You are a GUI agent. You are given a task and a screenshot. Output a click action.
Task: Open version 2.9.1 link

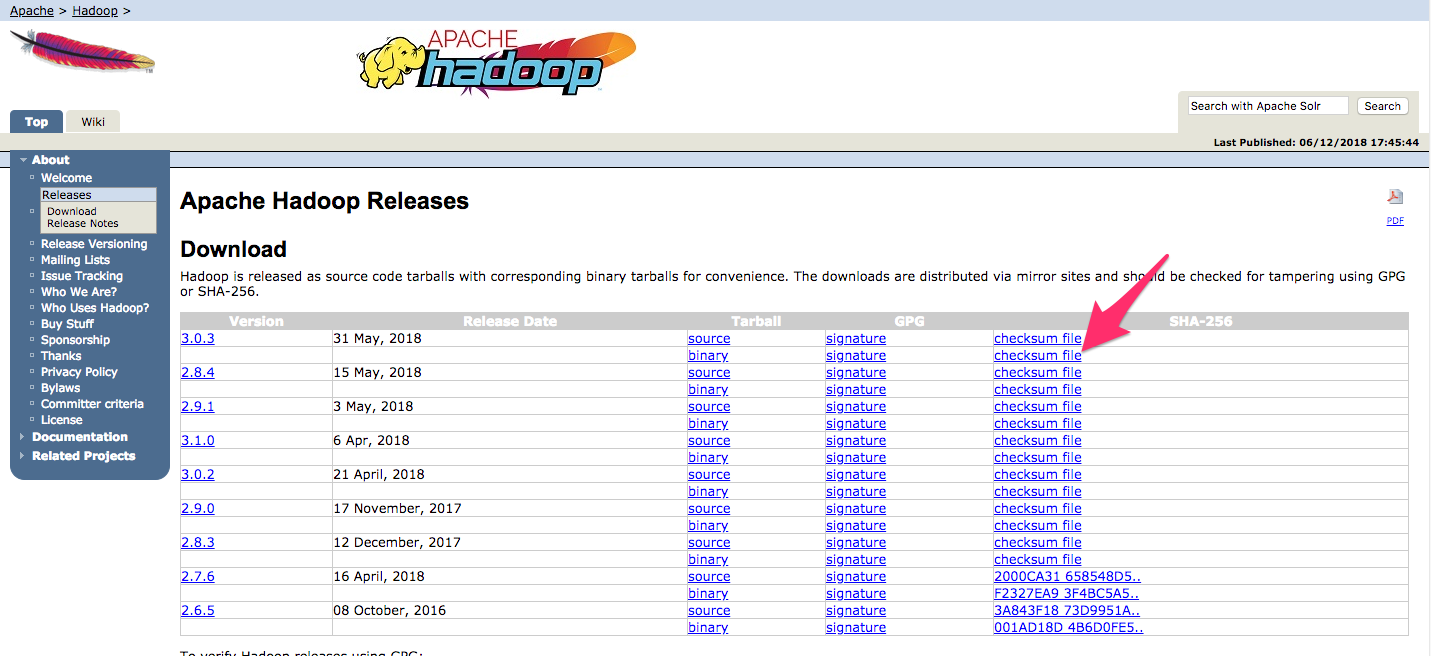198,407
